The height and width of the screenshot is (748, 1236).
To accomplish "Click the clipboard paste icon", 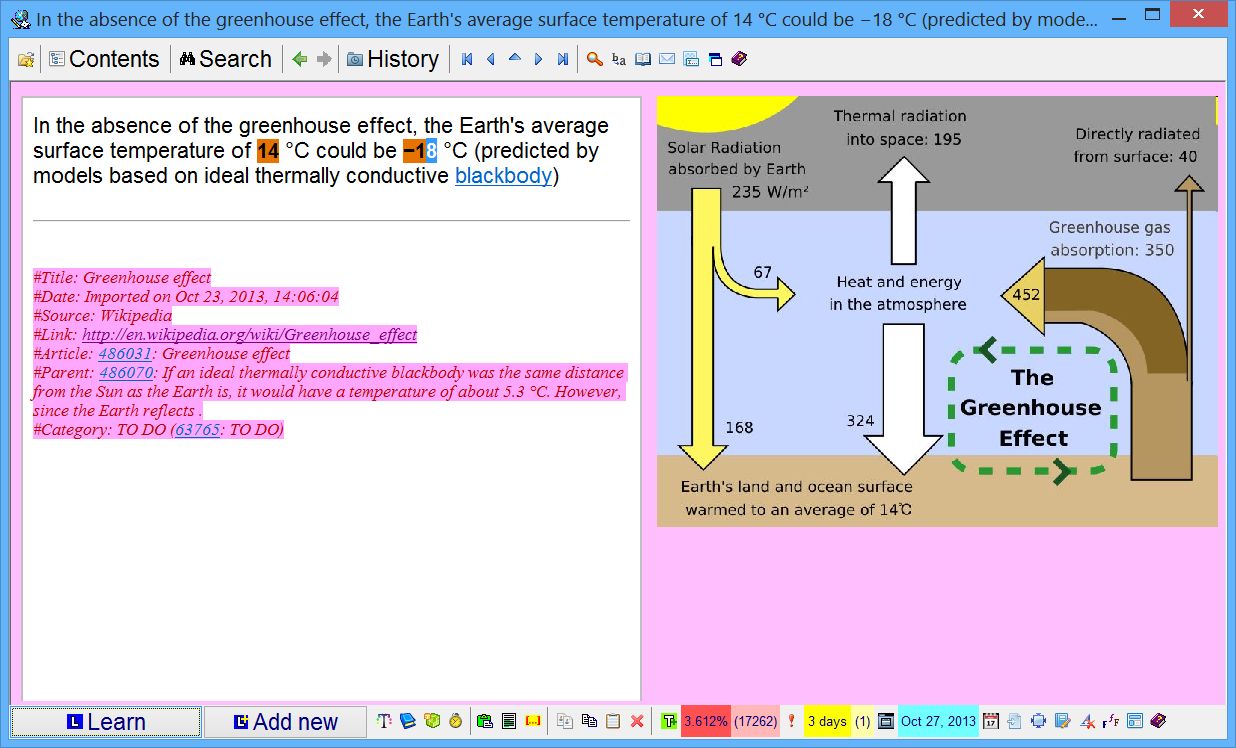I will click(x=613, y=721).
